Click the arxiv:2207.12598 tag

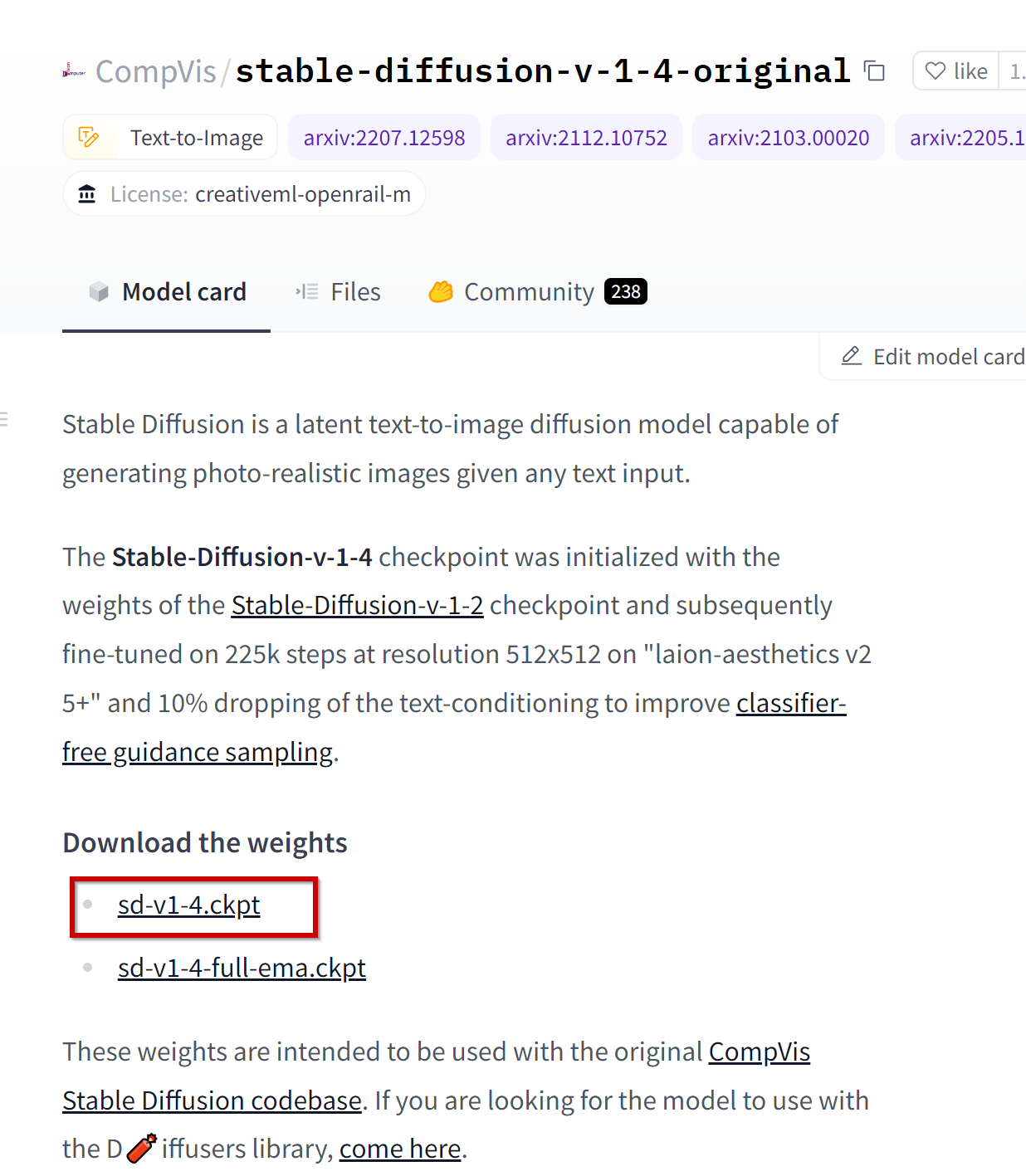pos(384,137)
